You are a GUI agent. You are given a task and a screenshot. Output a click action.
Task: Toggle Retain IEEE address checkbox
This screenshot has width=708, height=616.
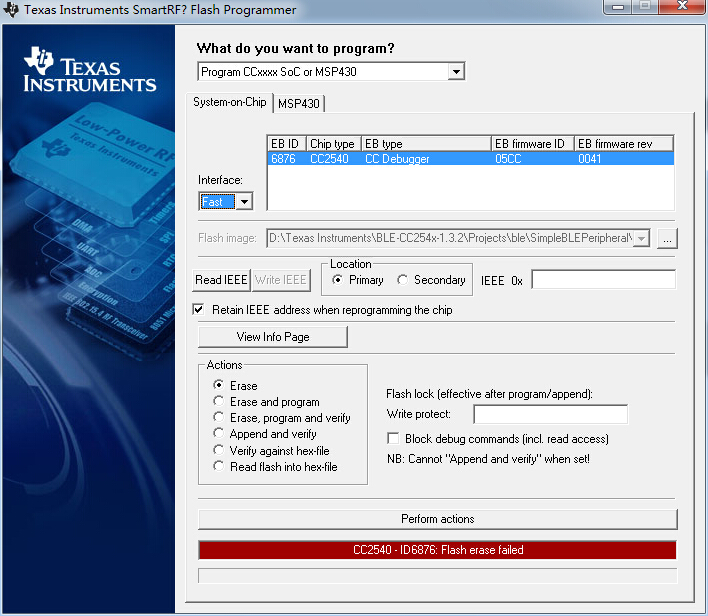coord(198,310)
